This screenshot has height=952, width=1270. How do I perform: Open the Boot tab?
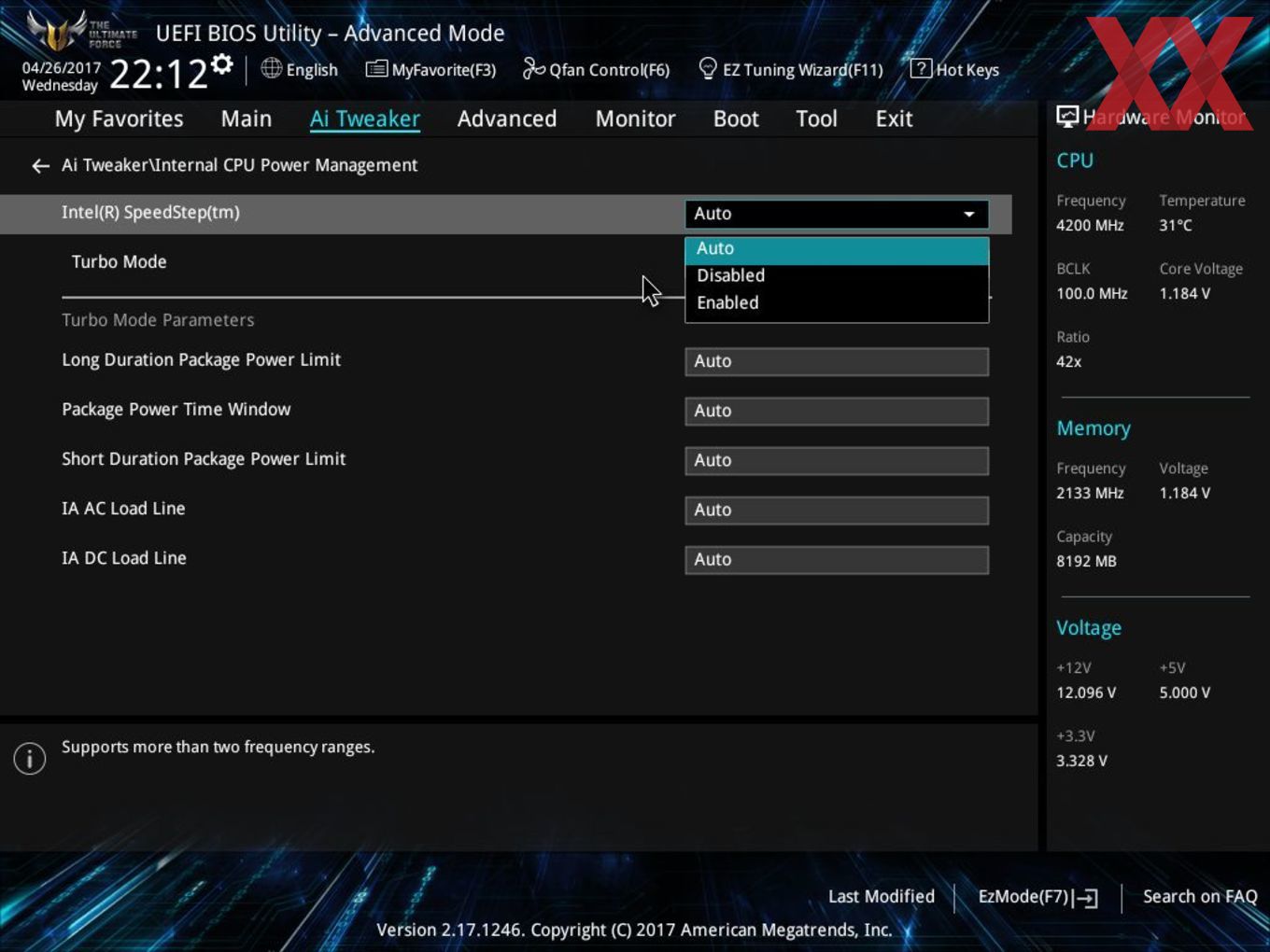[736, 119]
